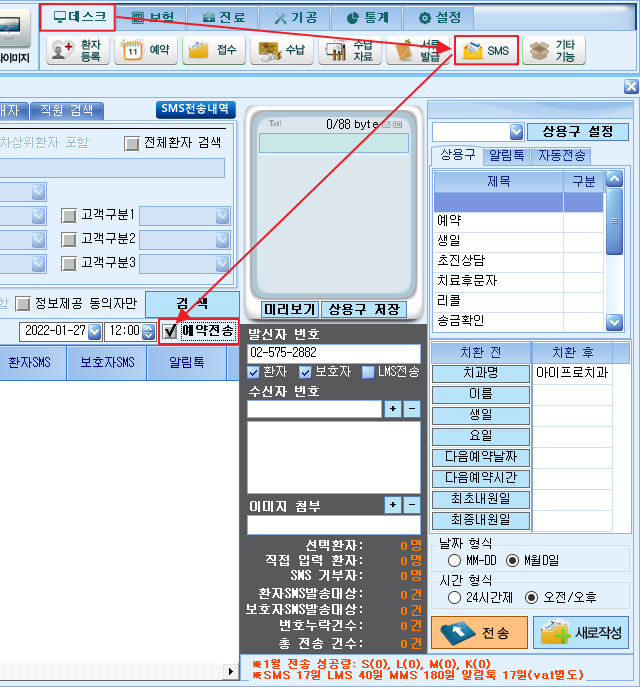Open the SMS envelope toolbar button
This screenshot has width=640, height=687.
(x=486, y=50)
